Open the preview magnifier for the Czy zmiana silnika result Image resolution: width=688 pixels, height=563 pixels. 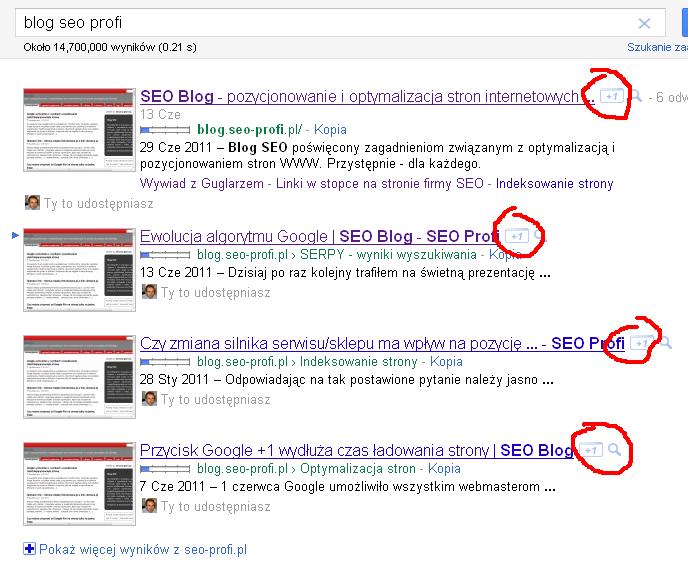[x=666, y=343]
